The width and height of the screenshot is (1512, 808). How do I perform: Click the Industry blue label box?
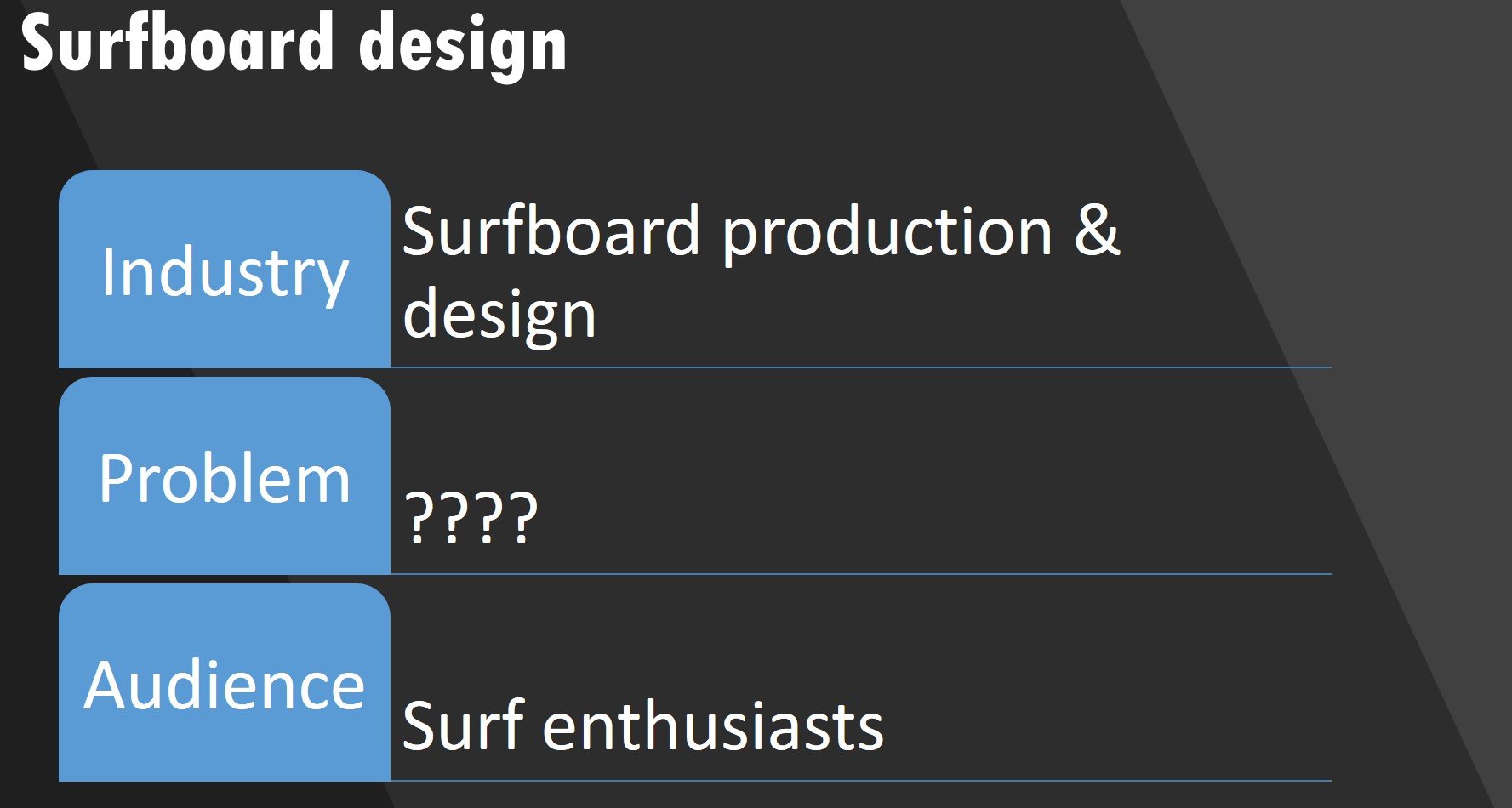coord(224,270)
